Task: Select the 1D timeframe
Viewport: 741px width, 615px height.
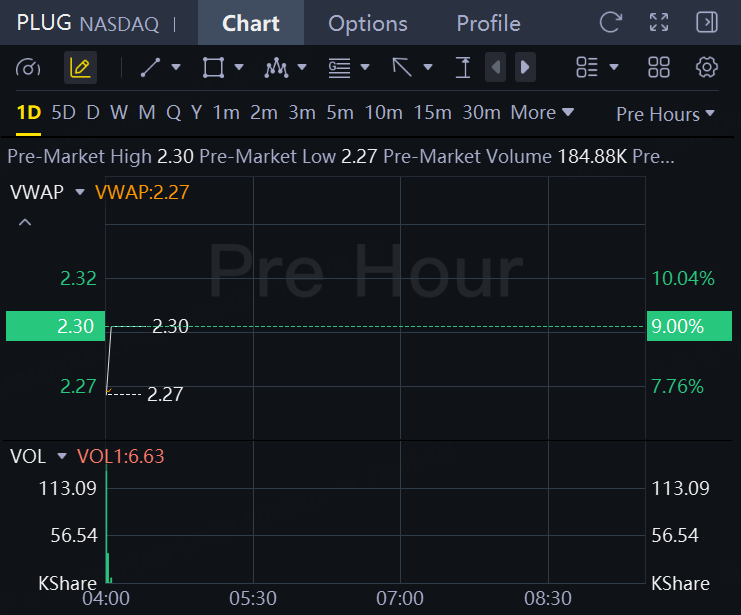Action: [29, 113]
